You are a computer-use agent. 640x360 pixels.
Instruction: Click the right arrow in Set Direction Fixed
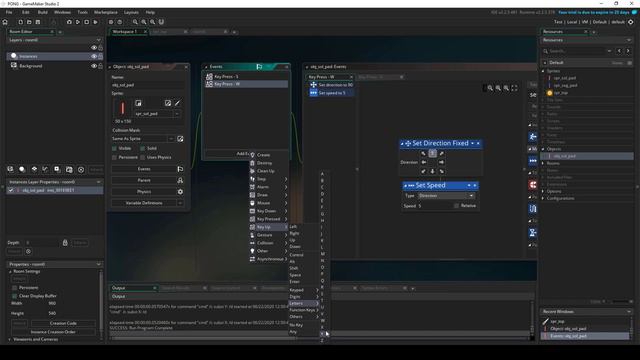tap(442, 162)
